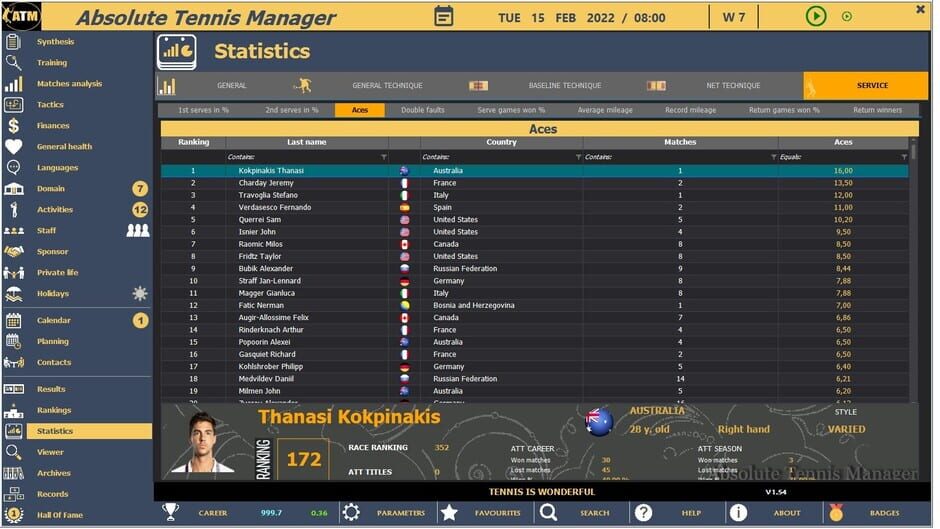Switch to the GENERAL statistics tab
This screenshot has height=529, width=940.
pyautogui.click(x=233, y=86)
